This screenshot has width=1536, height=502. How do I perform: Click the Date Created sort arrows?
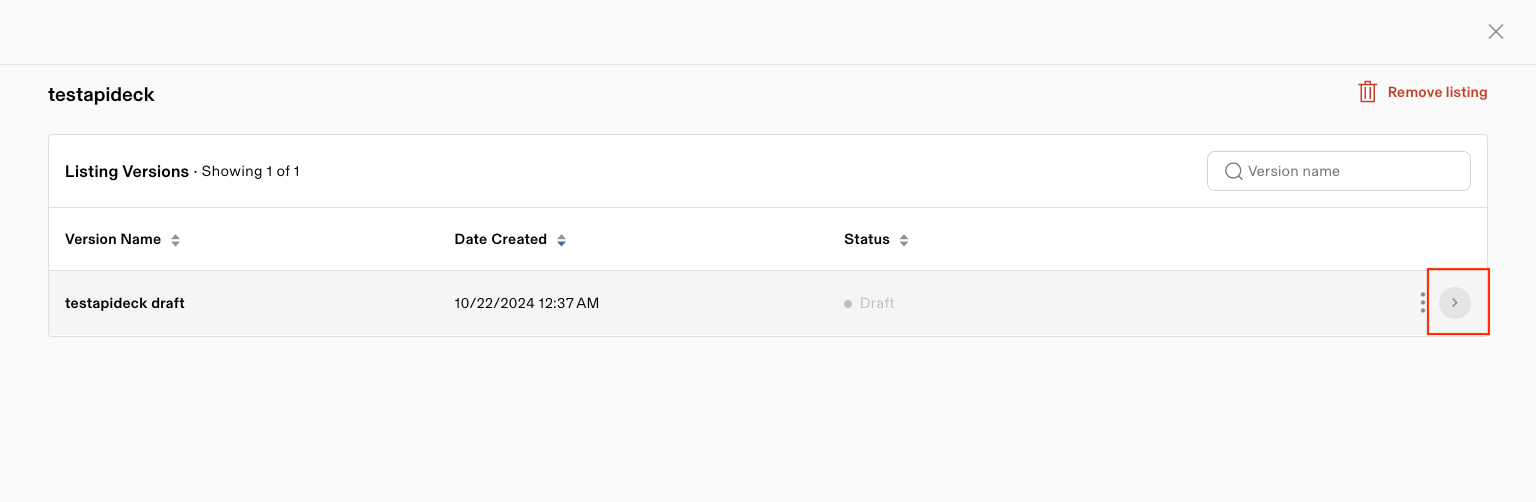click(x=561, y=240)
